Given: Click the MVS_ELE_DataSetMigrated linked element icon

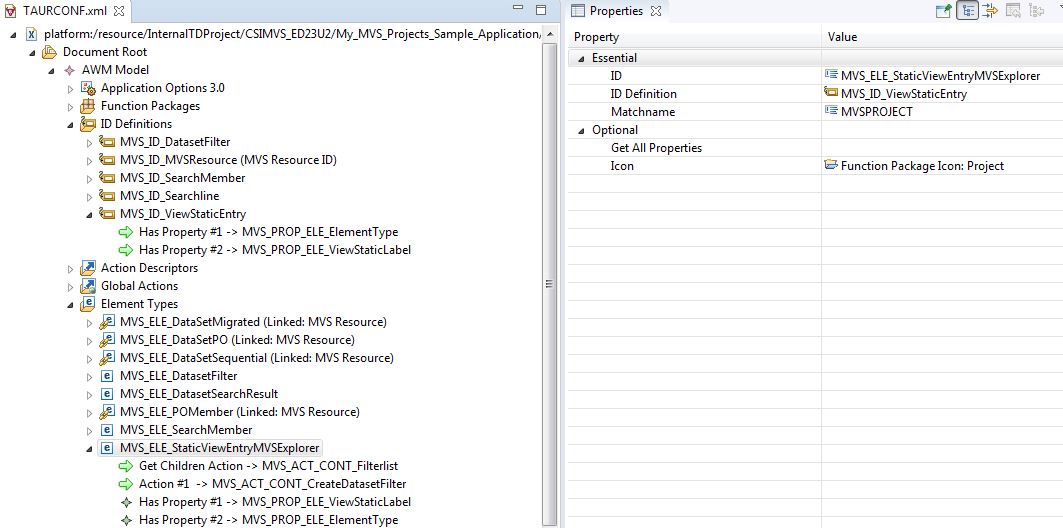Looking at the screenshot, I should (x=107, y=322).
